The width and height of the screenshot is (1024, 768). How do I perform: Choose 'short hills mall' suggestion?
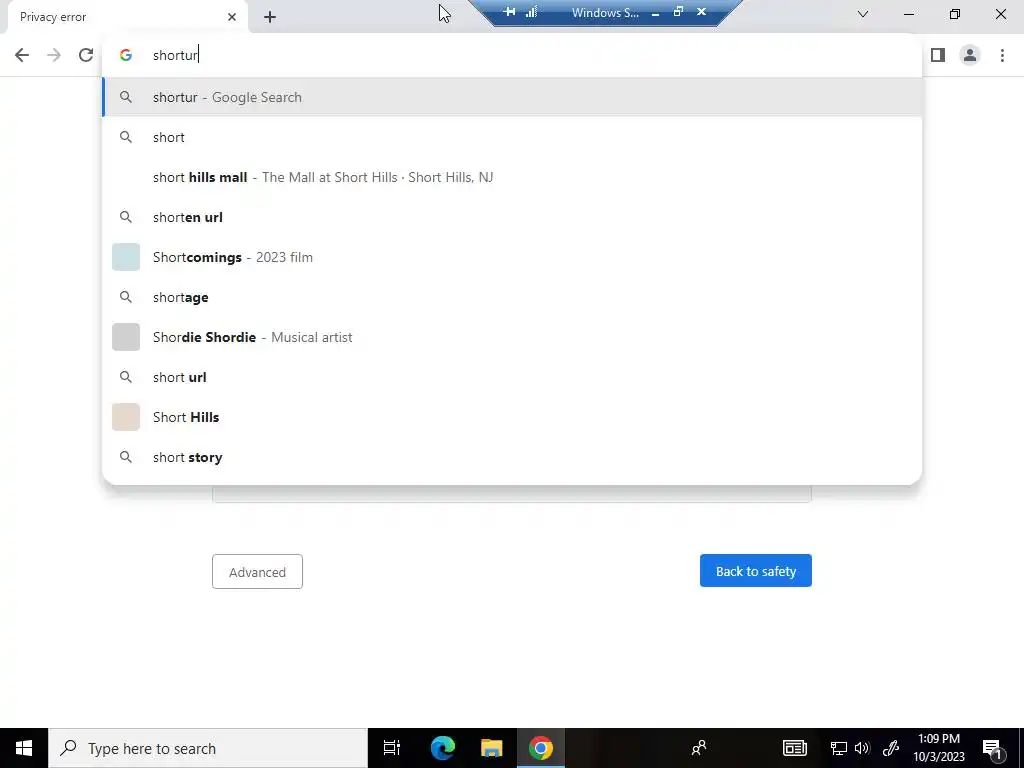coord(512,177)
